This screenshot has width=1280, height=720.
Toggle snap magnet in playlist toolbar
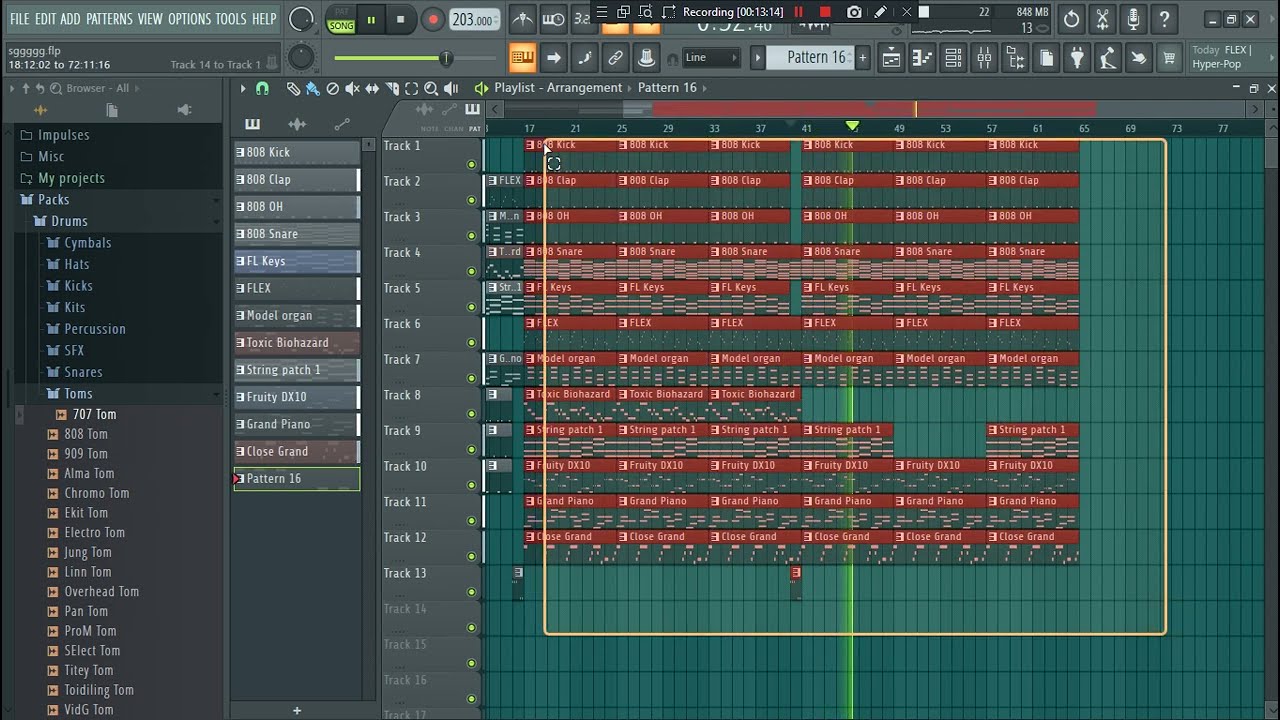[x=263, y=88]
